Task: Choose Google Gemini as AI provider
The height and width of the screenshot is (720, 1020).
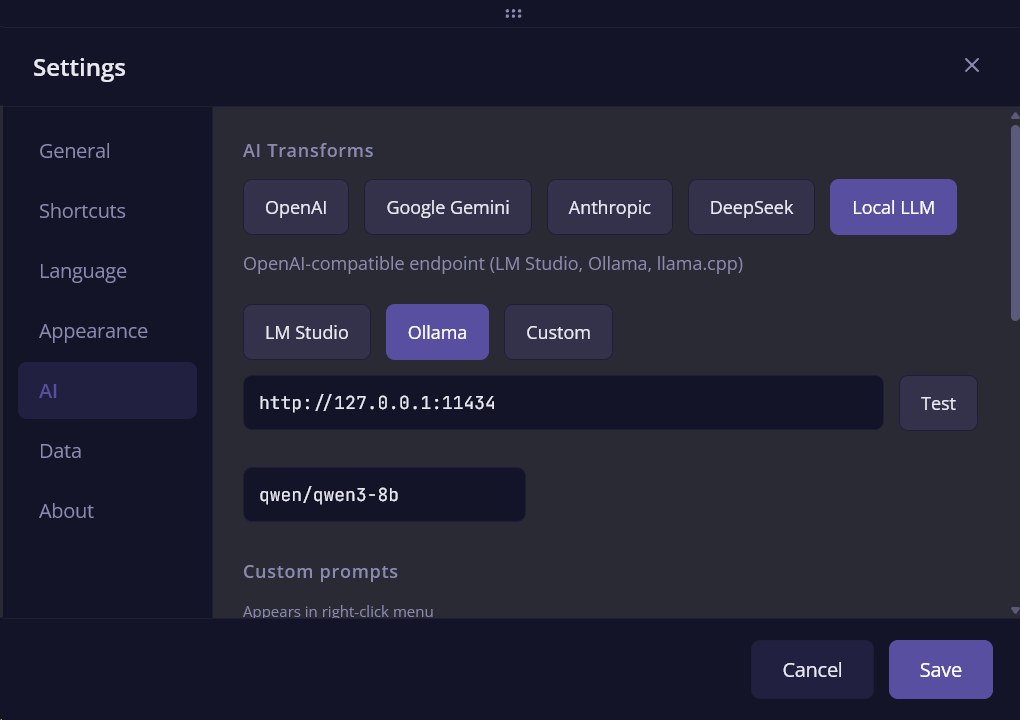Action: (448, 208)
